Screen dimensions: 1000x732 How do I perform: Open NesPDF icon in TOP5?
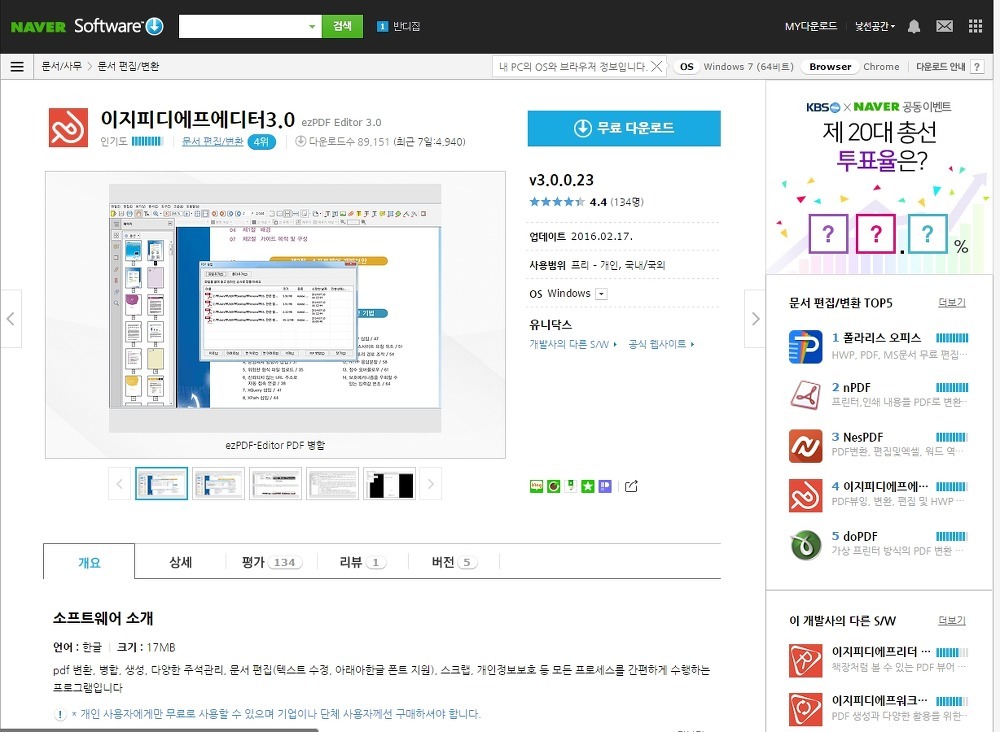click(805, 446)
